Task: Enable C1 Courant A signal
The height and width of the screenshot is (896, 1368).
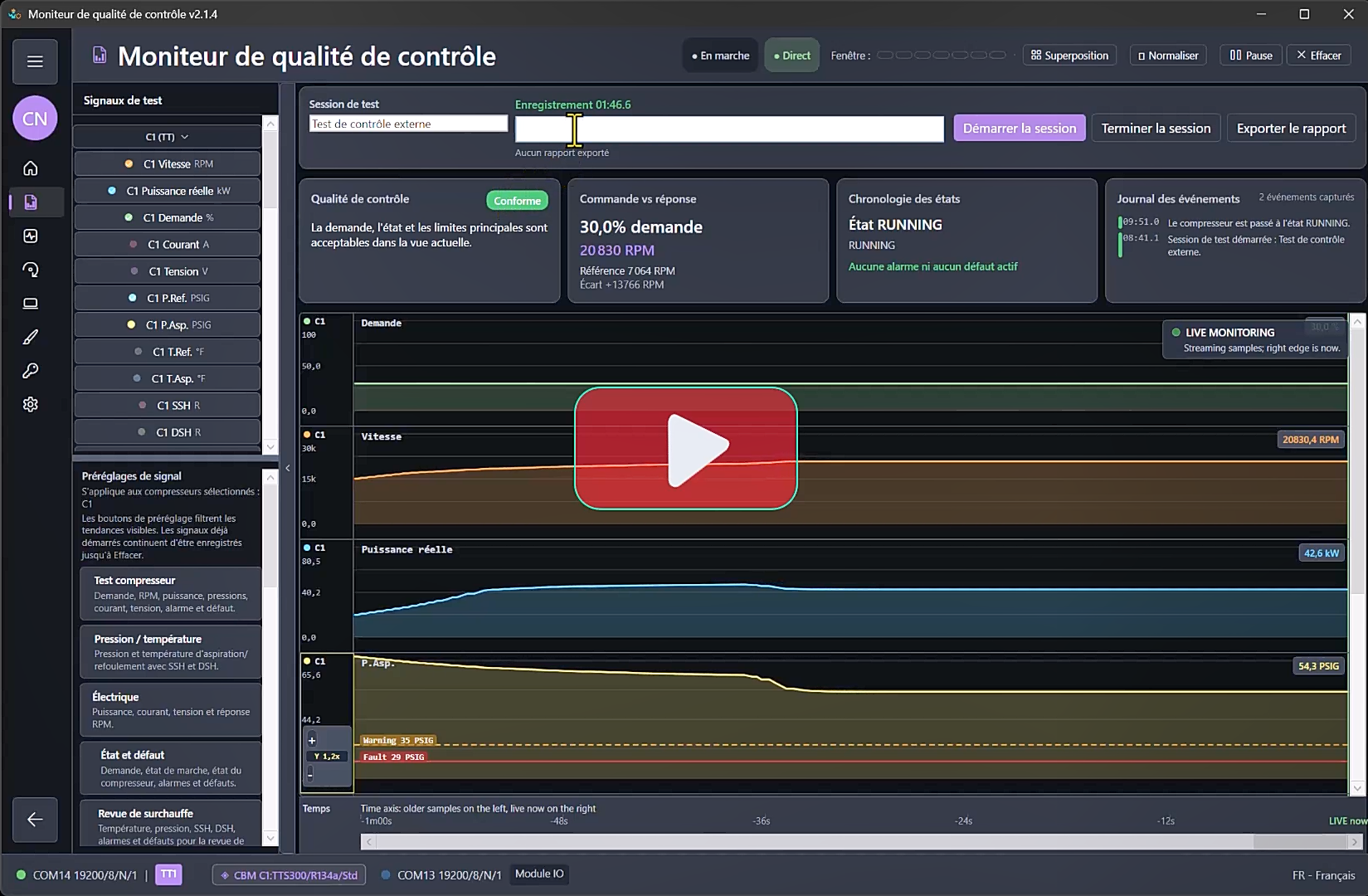Action: click(x=168, y=244)
